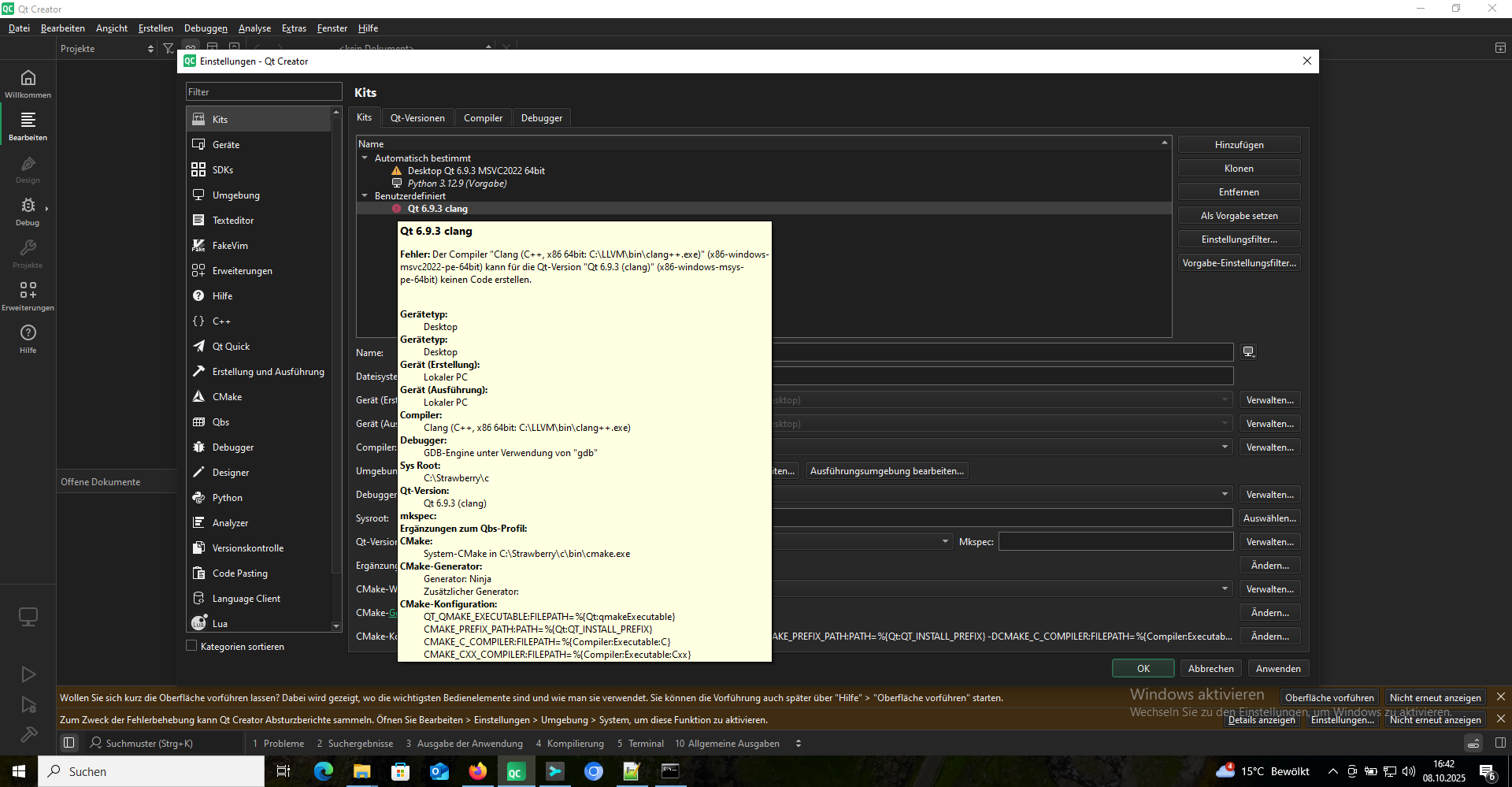Open FakeVim settings category

coord(229,246)
